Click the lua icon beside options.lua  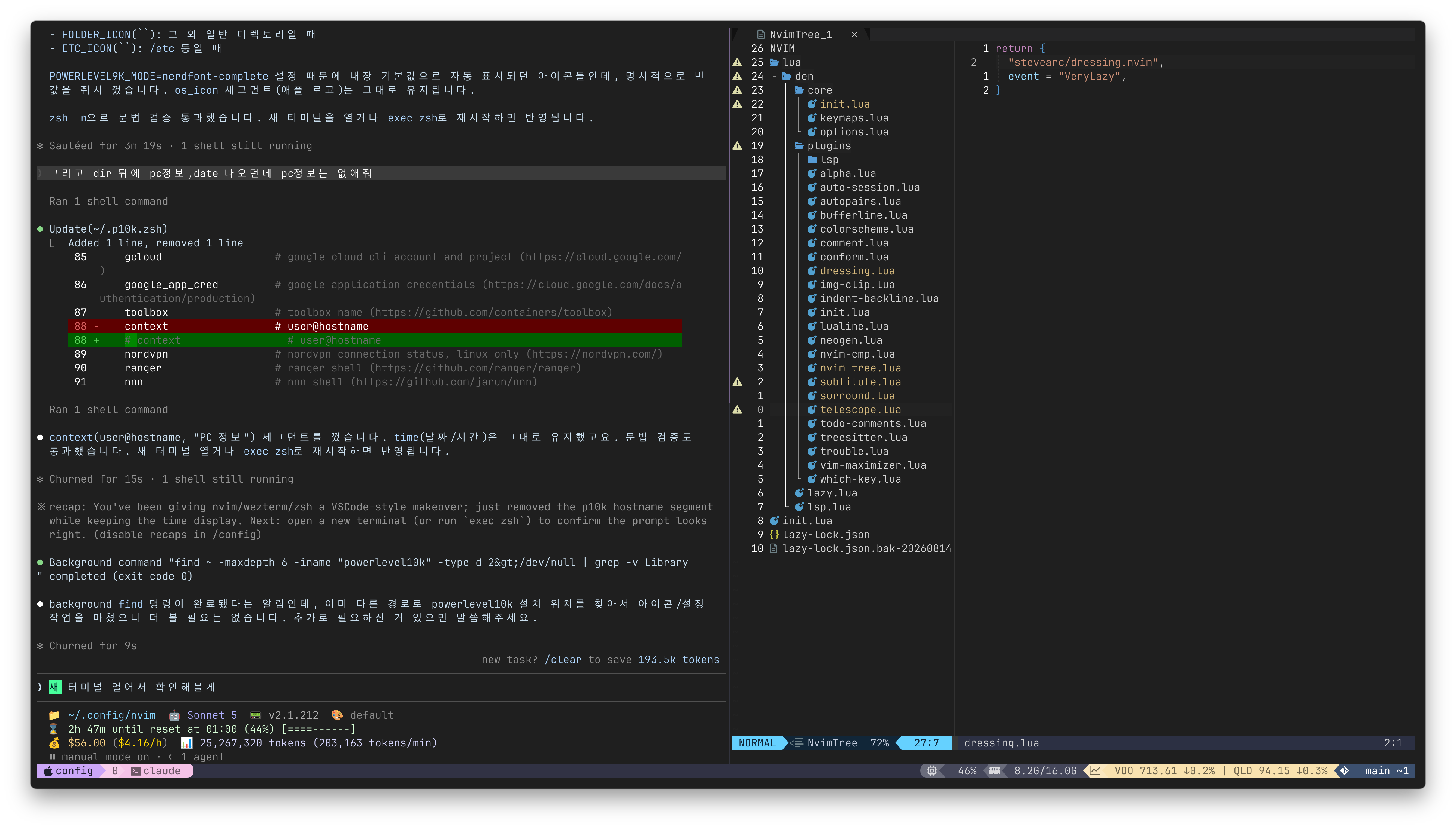point(812,132)
